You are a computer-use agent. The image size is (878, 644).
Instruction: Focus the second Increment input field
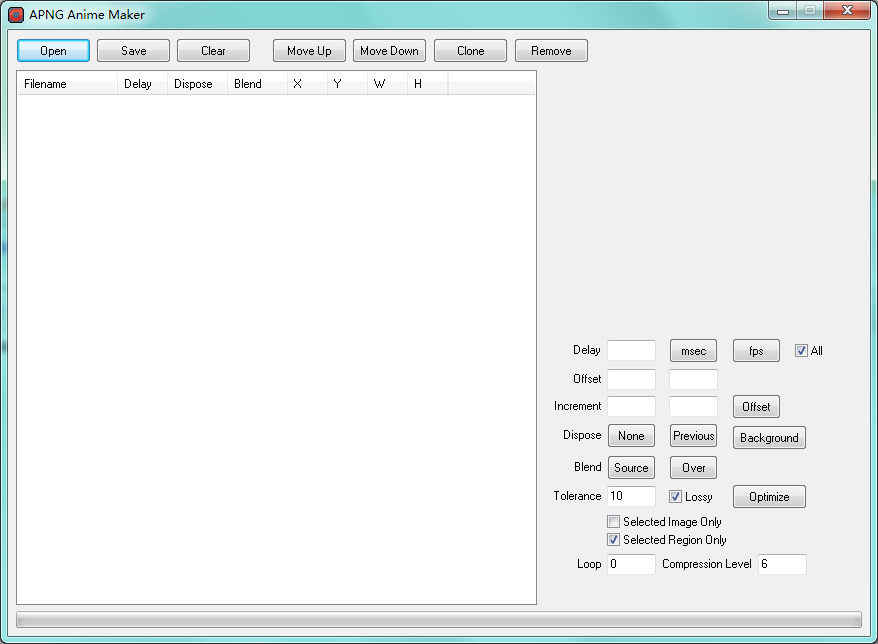click(x=693, y=407)
